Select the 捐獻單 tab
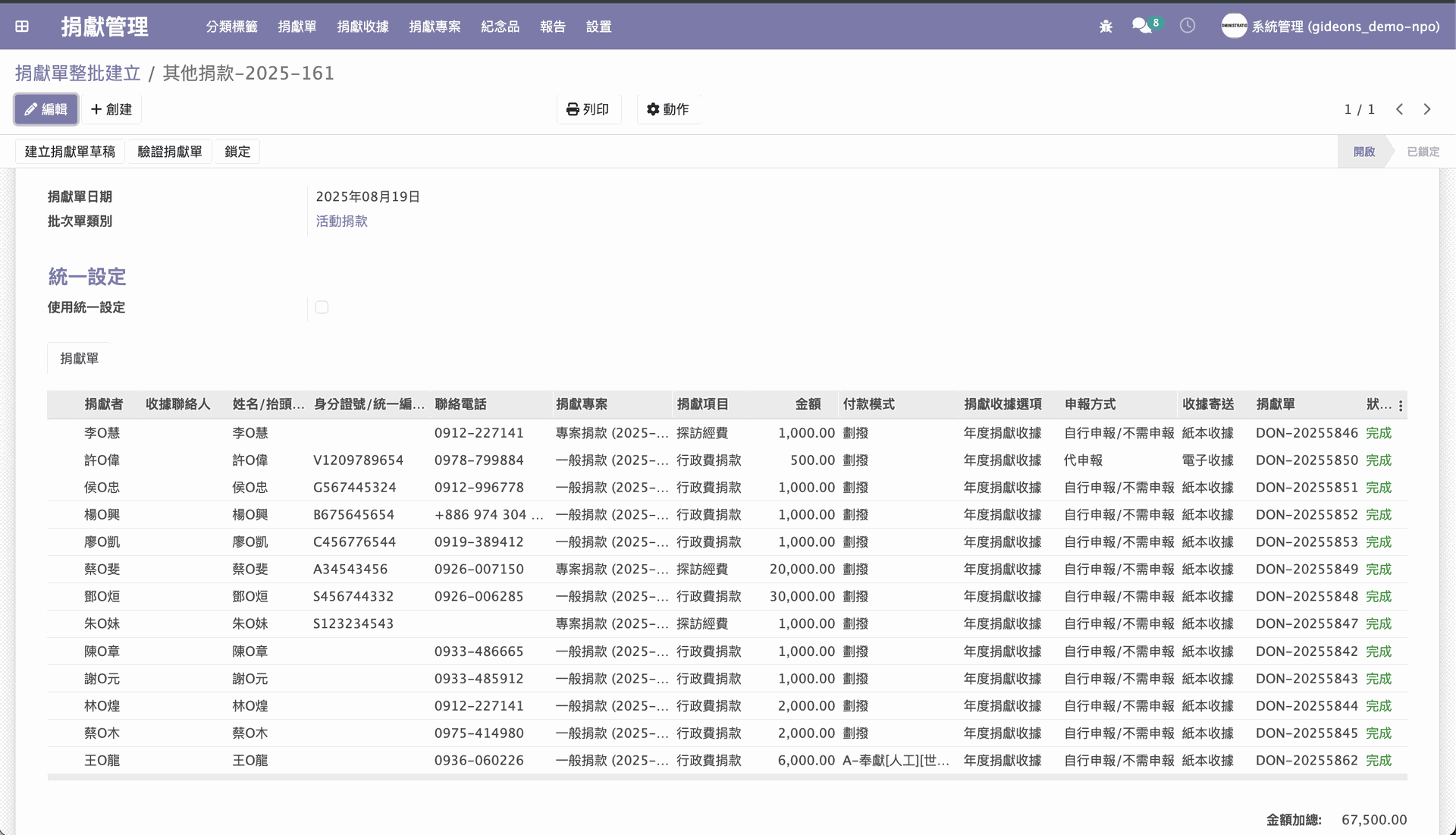The height and width of the screenshot is (835, 1456). pos(80,359)
